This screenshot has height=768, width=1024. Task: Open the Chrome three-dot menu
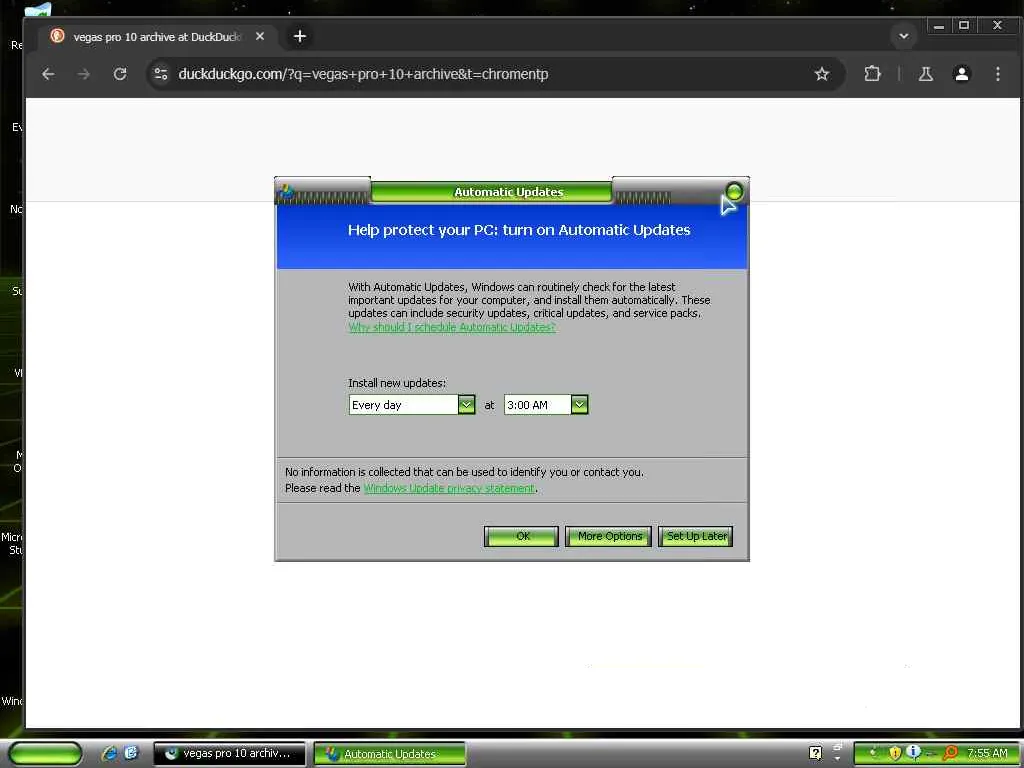click(997, 74)
